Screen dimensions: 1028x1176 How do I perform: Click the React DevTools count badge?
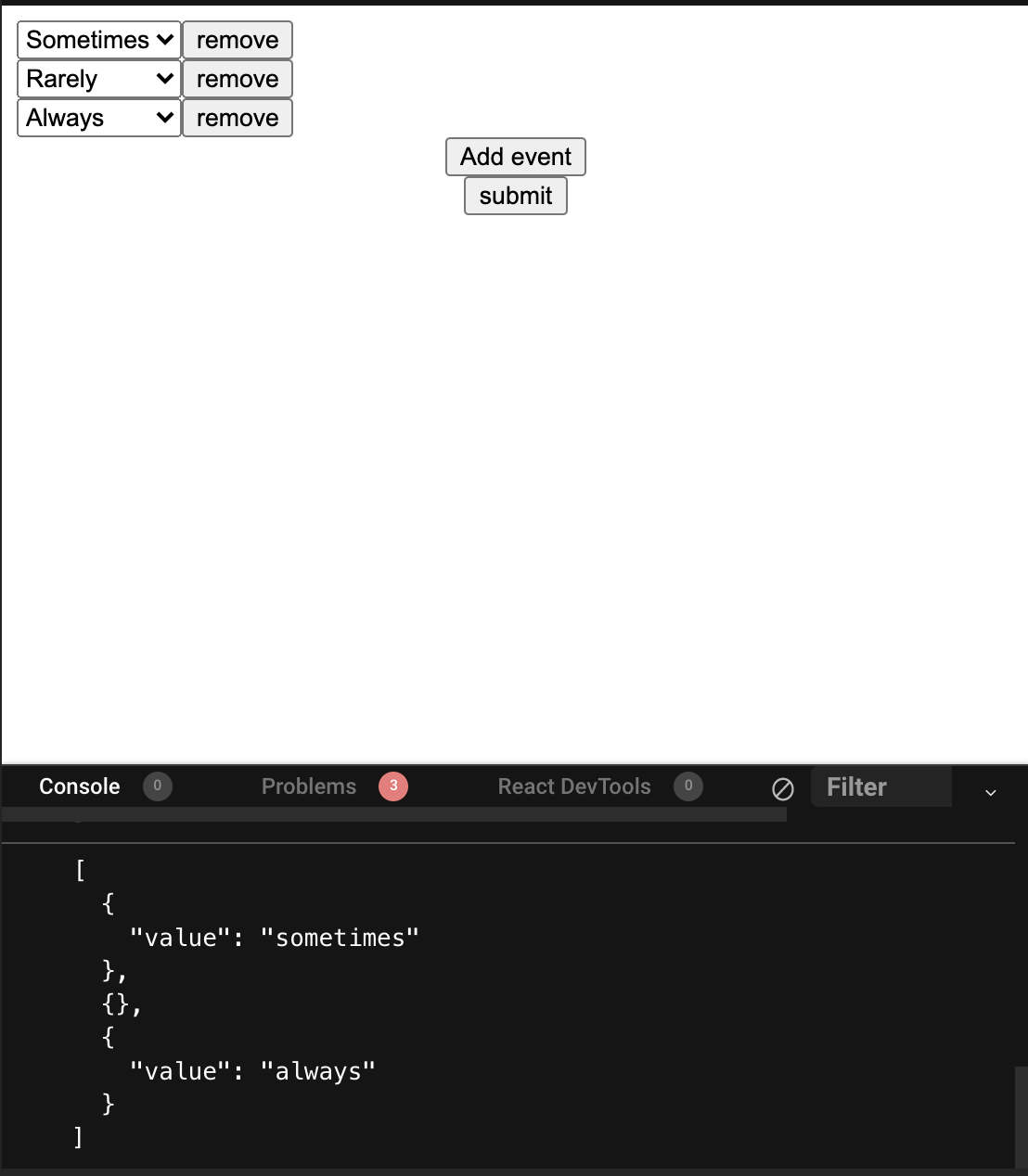coord(688,786)
